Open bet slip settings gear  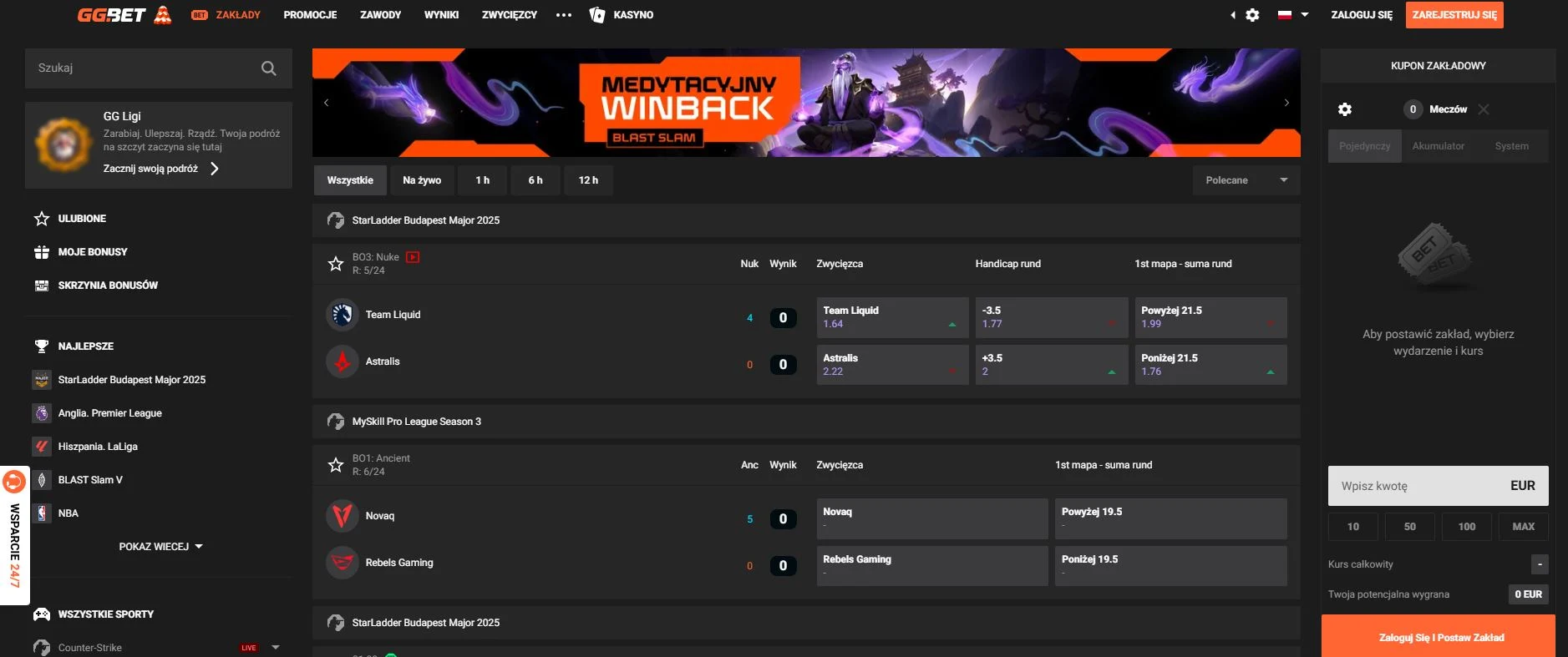click(x=1345, y=109)
